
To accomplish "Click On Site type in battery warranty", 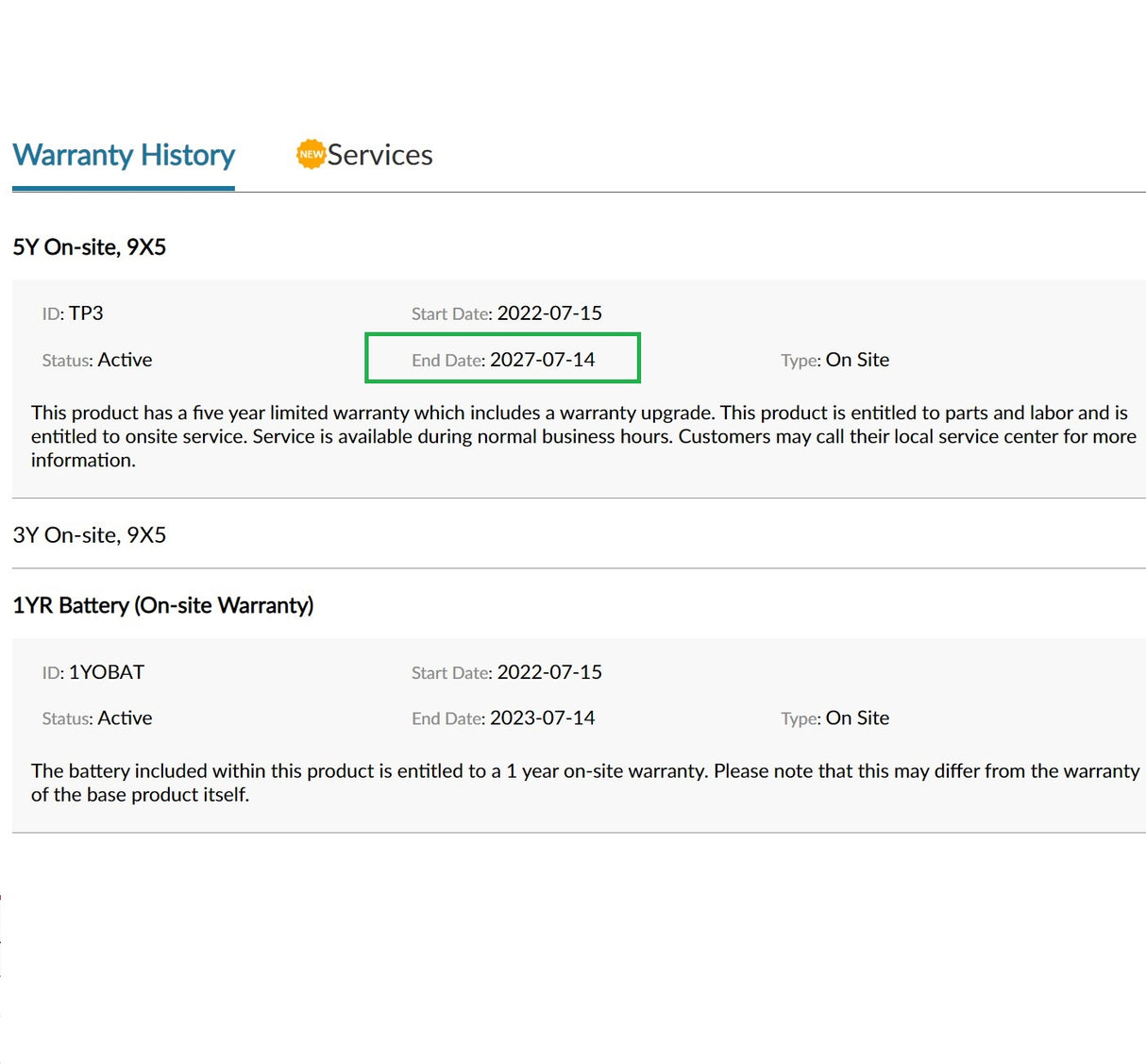I will [857, 718].
